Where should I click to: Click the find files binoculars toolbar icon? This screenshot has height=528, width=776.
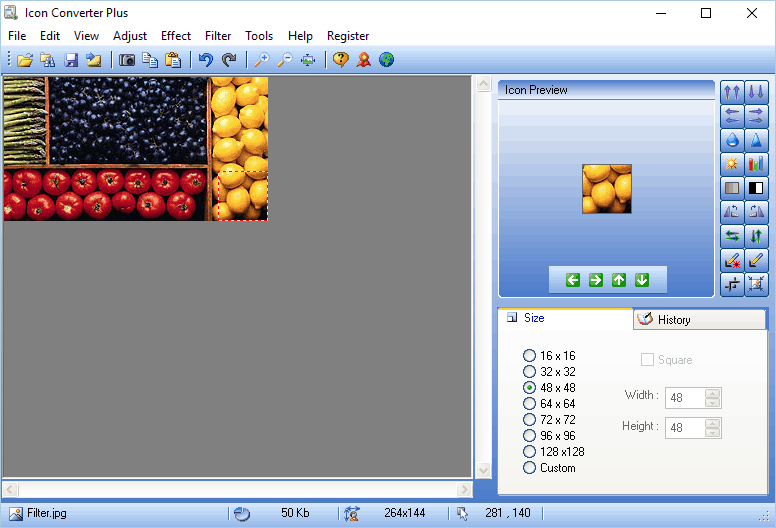(48, 60)
